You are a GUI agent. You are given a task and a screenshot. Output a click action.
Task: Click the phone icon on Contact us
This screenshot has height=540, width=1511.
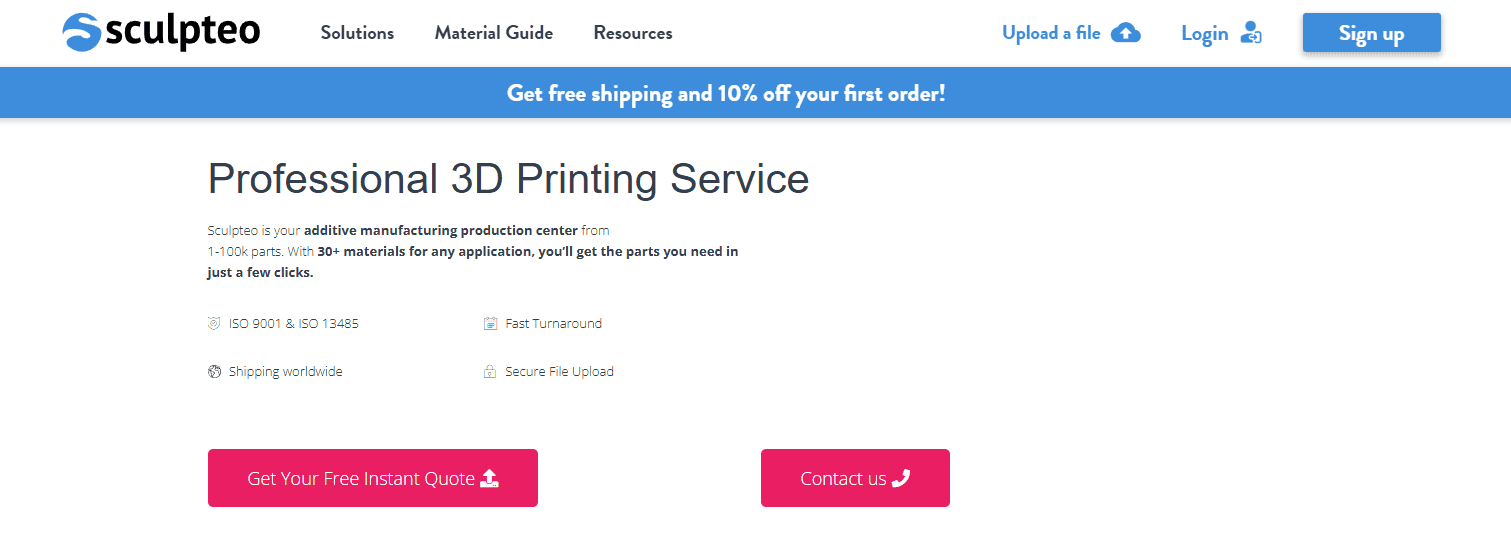pos(901,478)
